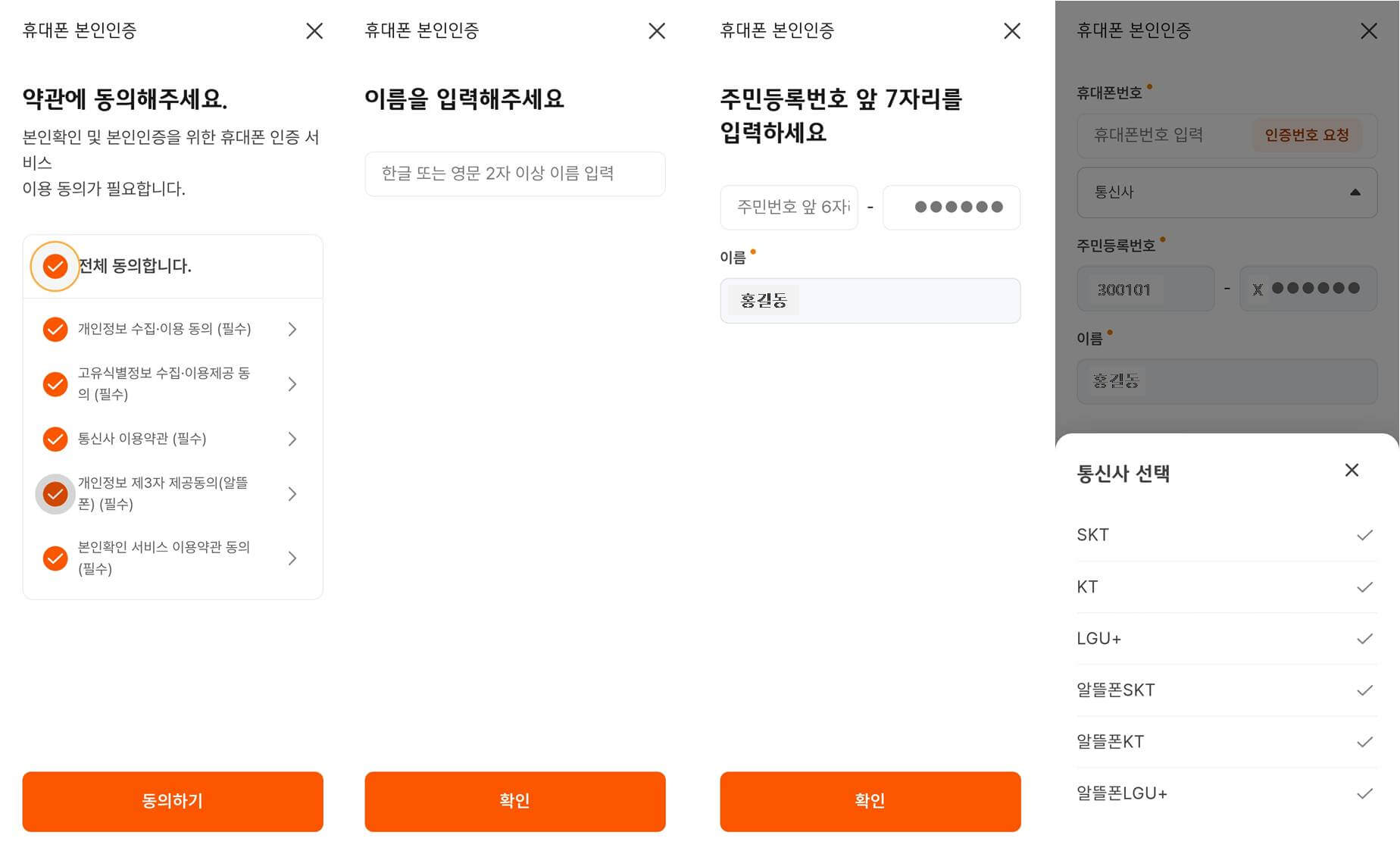Image resolution: width=1400 pixels, height=854 pixels.
Task: Click 확인 on the name entry screen
Action: coord(515,802)
